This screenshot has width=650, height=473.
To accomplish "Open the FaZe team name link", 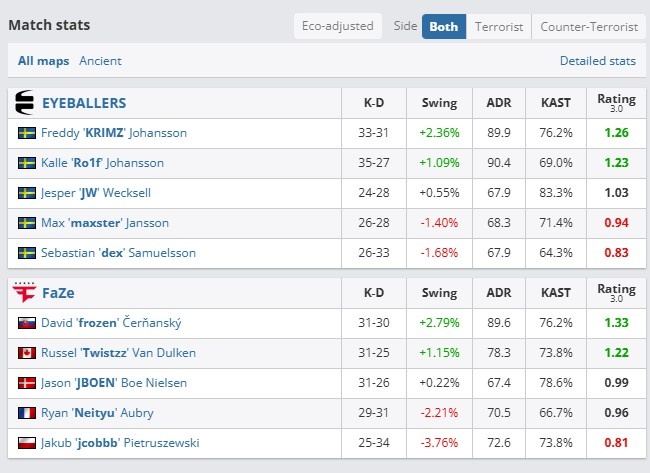I will click(58, 293).
